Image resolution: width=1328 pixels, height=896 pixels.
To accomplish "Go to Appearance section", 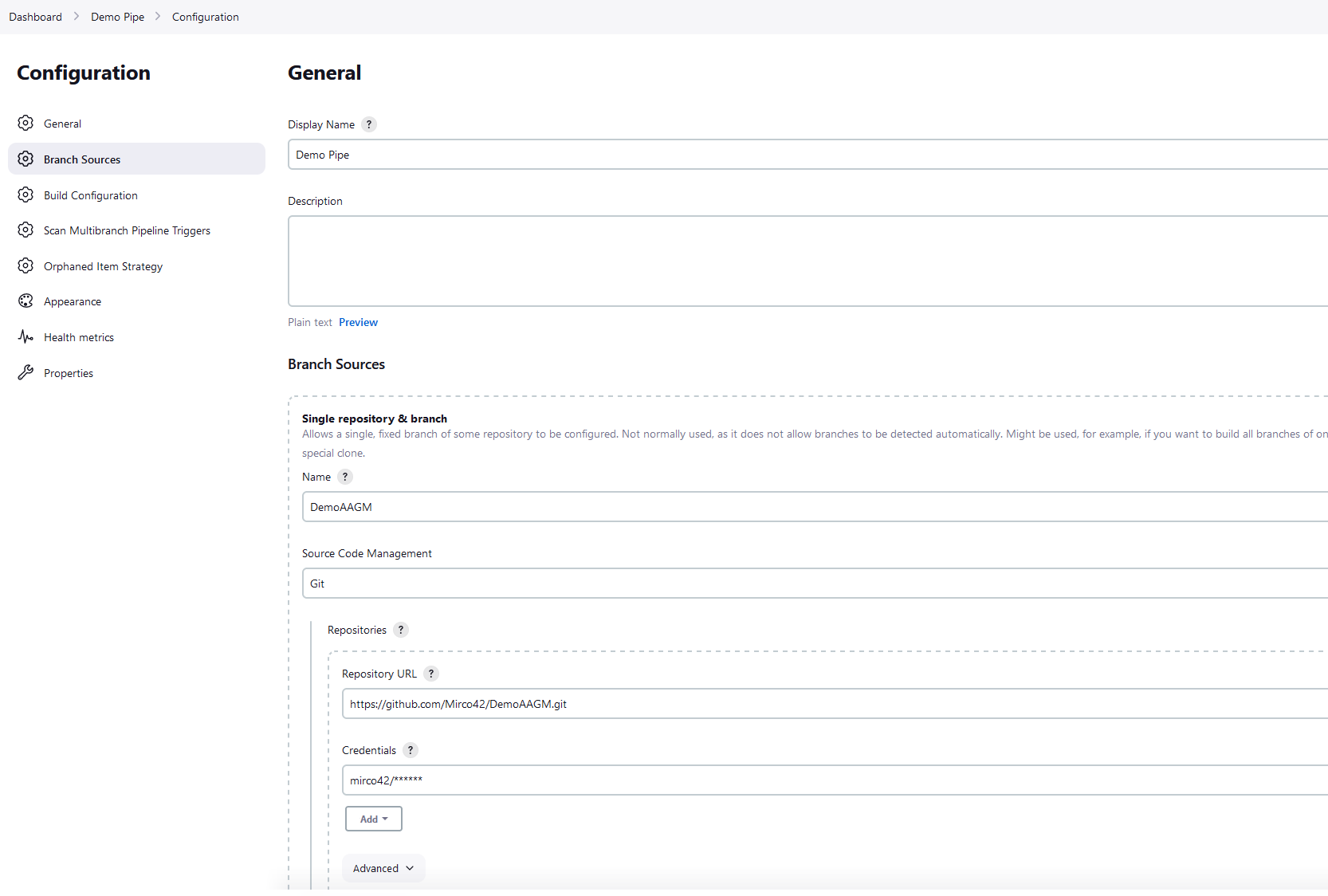I will coord(136,301).
